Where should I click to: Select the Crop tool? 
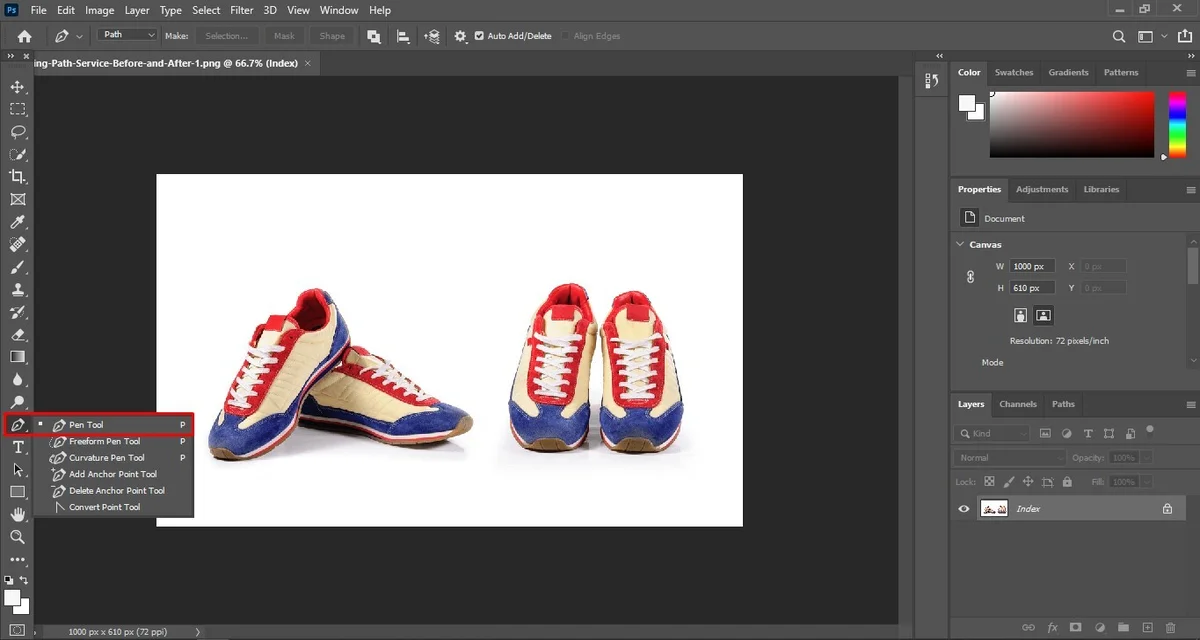17,177
